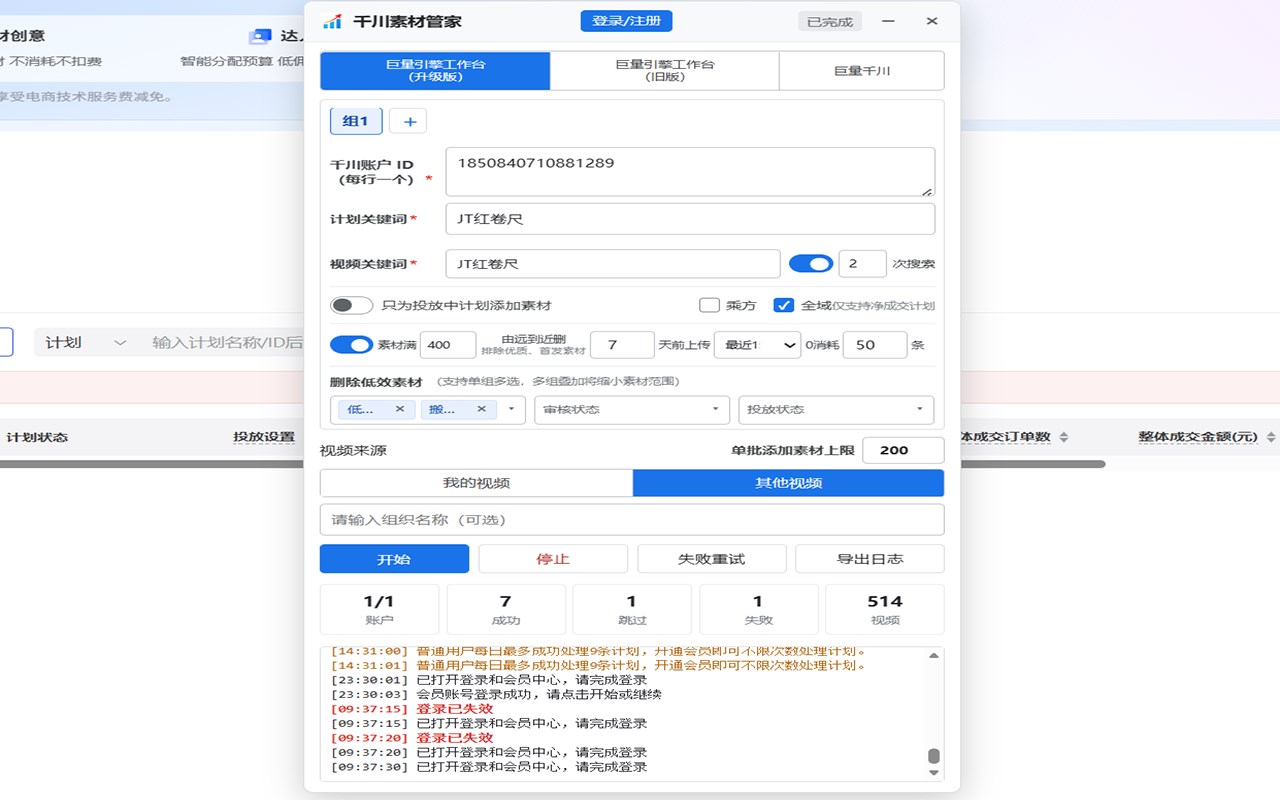The image size is (1280, 800).
Task: Click the 达人 icon in the background page
Action: (x=260, y=36)
